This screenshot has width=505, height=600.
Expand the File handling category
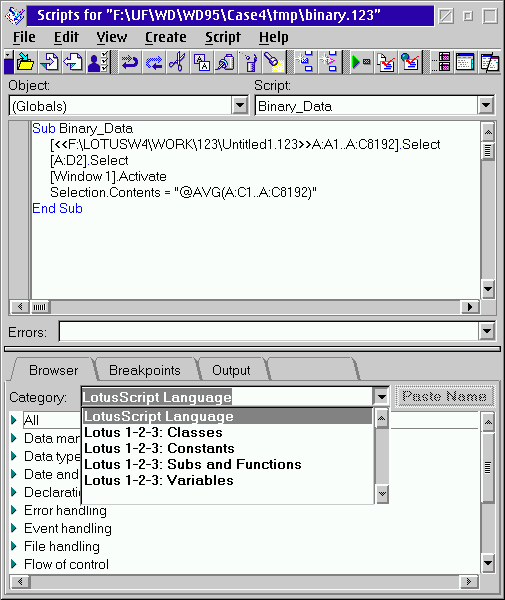point(14,546)
